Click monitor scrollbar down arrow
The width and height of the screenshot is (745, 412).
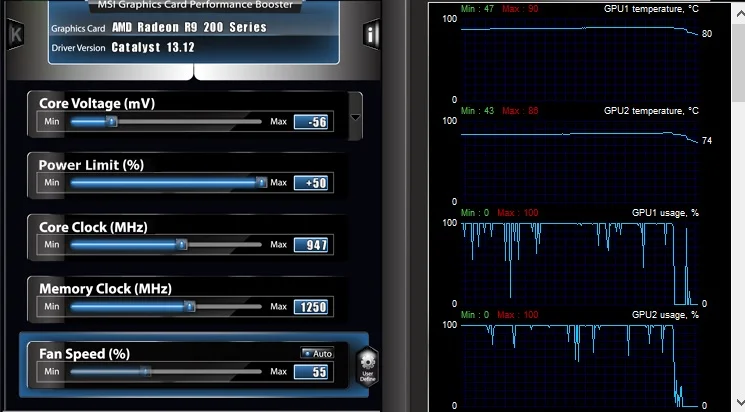tap(739, 402)
